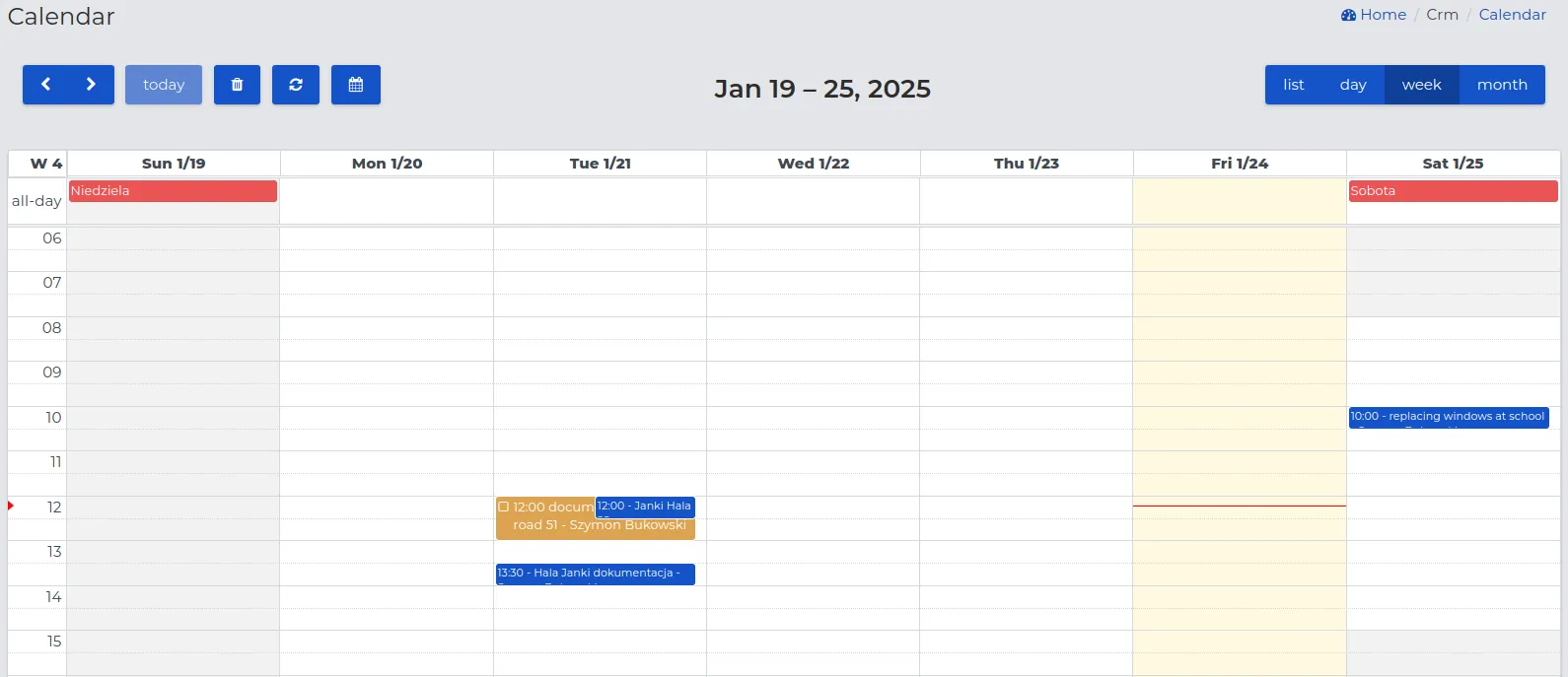Go to previous week with left chevron

coord(45,85)
